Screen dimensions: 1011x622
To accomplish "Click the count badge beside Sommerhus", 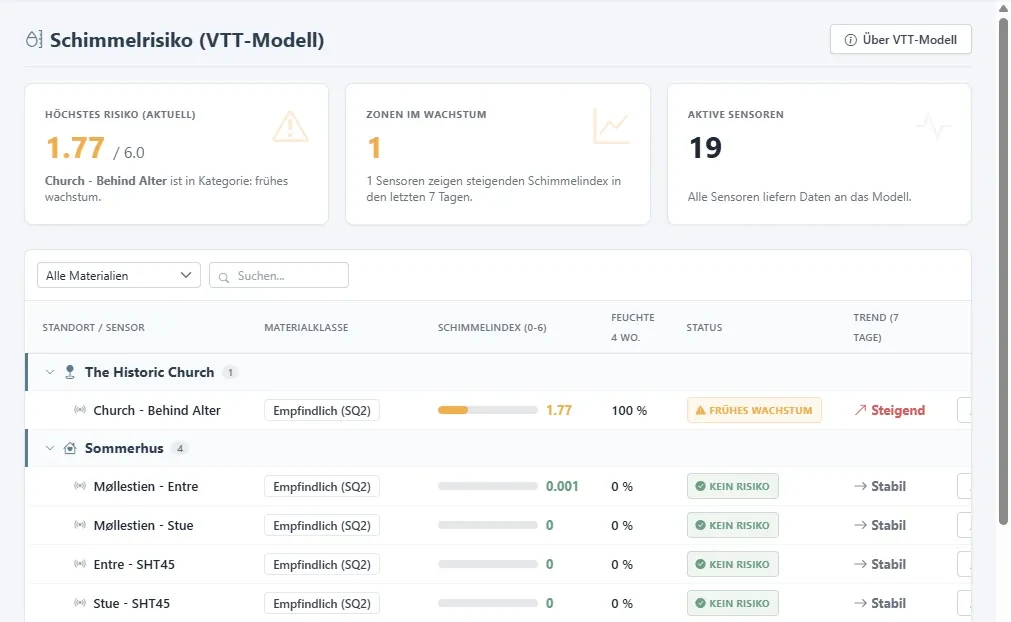I will point(180,448).
